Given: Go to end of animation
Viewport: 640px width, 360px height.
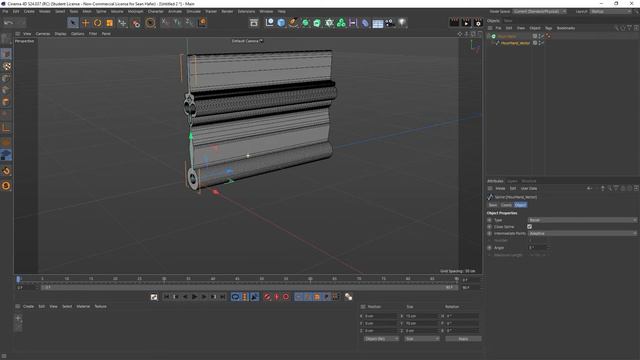Looking at the screenshot, I should (x=222, y=297).
